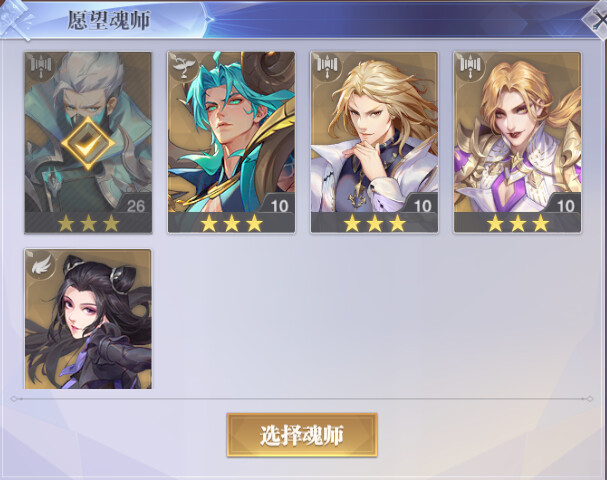Viewport: 607px width, 480px height.
Task: Click the hammer emblem in the title corner
Action: 15,19
